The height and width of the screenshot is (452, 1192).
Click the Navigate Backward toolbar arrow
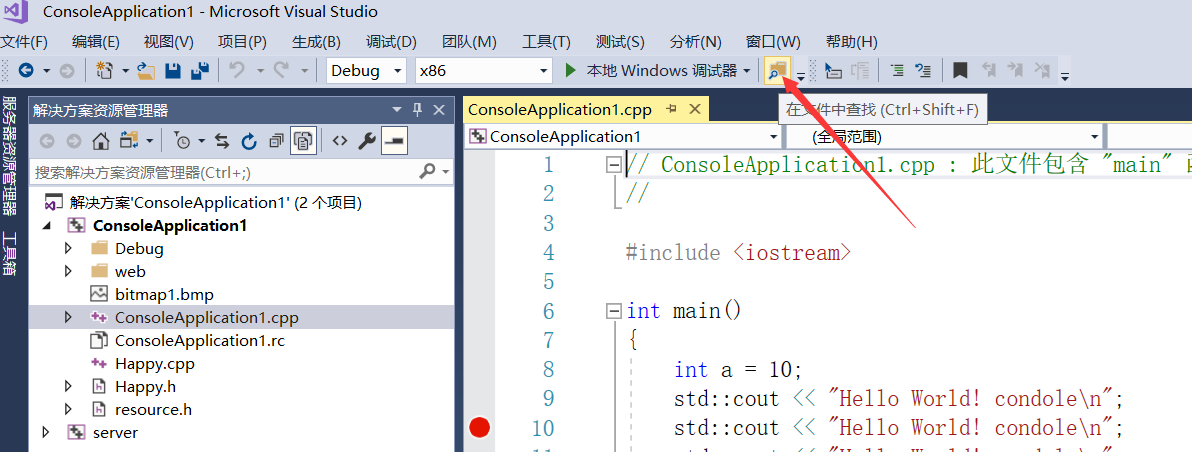(26, 71)
